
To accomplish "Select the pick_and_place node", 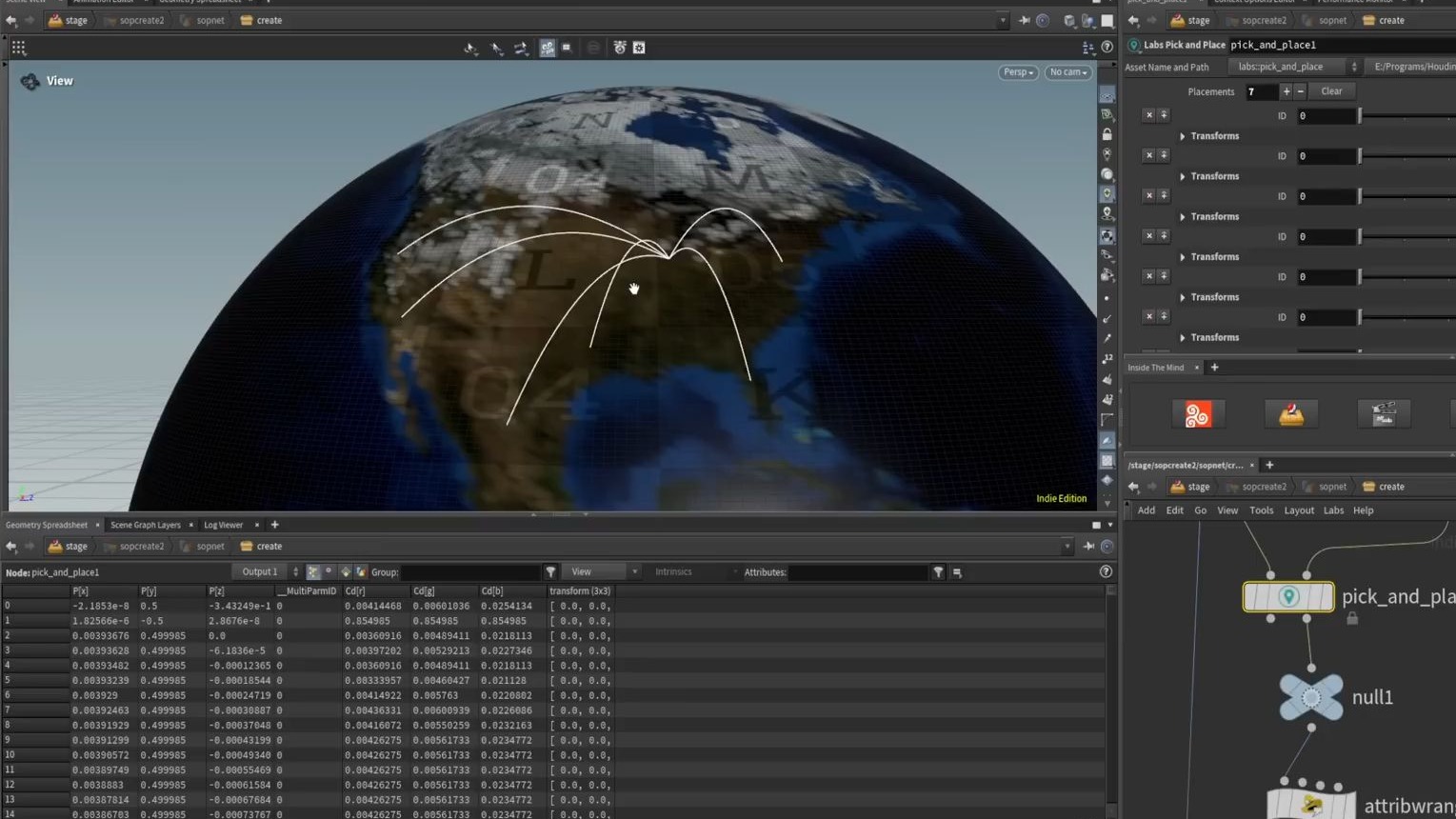I will click(x=1288, y=597).
